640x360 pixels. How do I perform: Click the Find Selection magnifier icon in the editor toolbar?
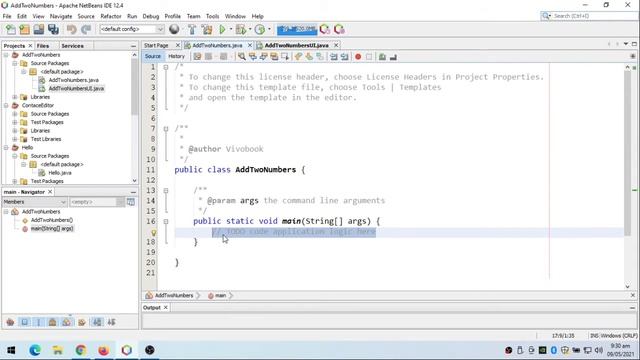click(242, 57)
